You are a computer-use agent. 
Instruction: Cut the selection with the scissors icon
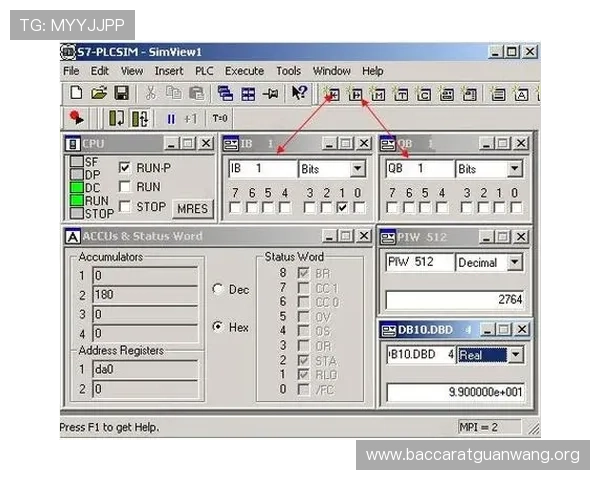[150, 93]
